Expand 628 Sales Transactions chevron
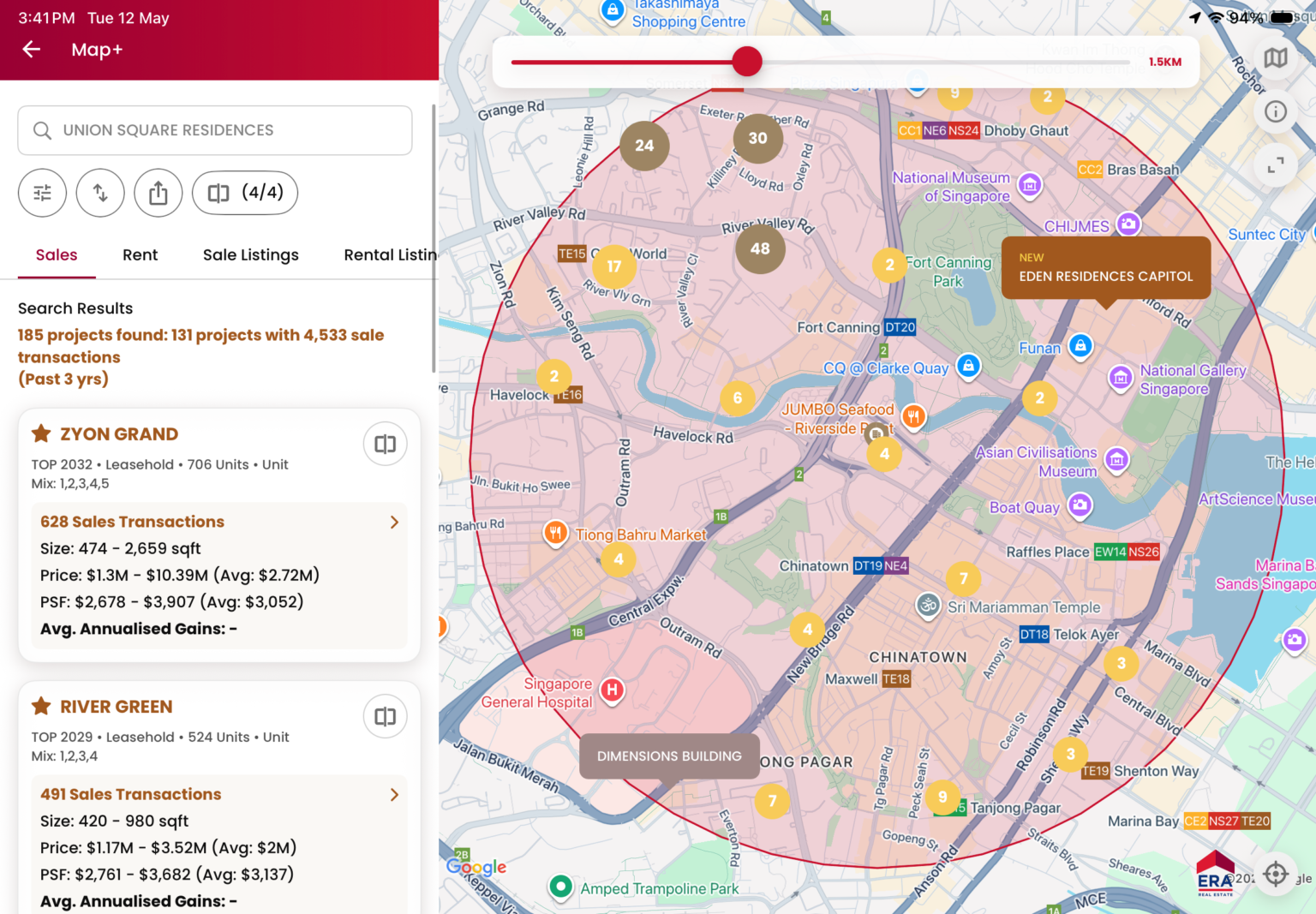The height and width of the screenshot is (914, 1316). [x=394, y=522]
